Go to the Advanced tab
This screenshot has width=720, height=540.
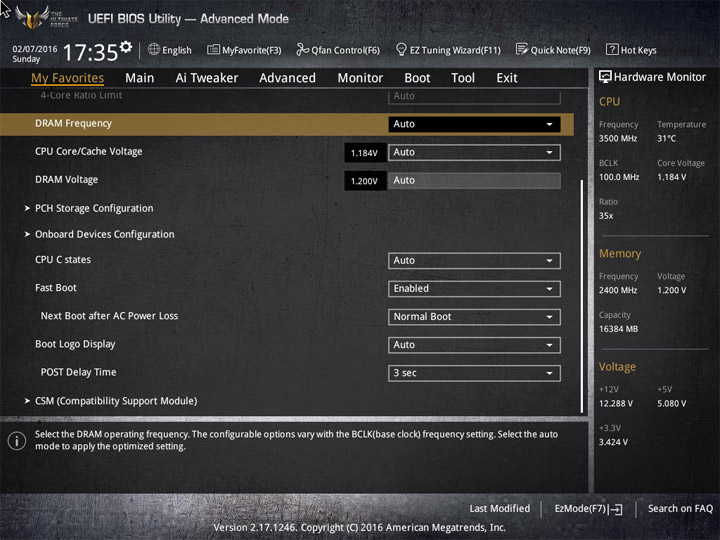(x=287, y=78)
